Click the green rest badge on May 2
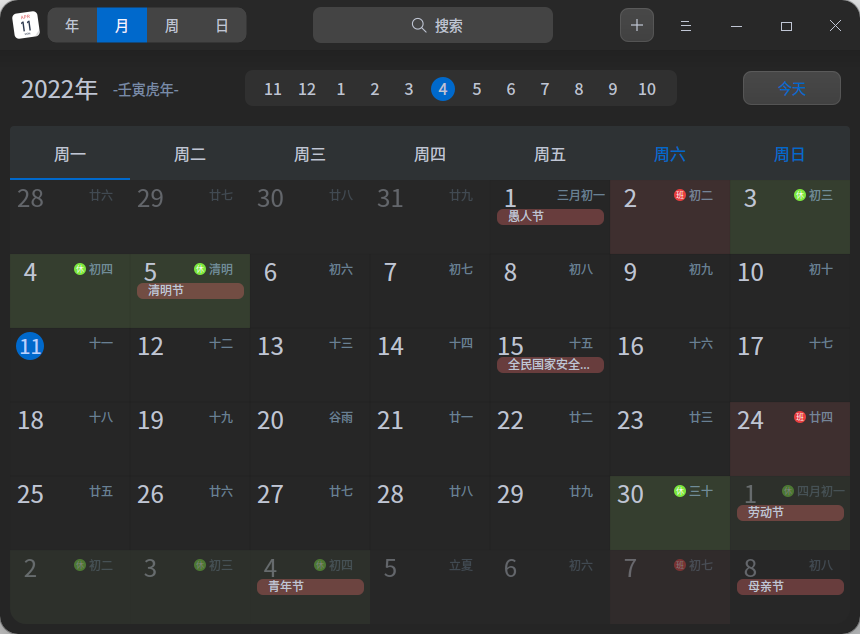This screenshot has width=860, height=634. (80, 565)
